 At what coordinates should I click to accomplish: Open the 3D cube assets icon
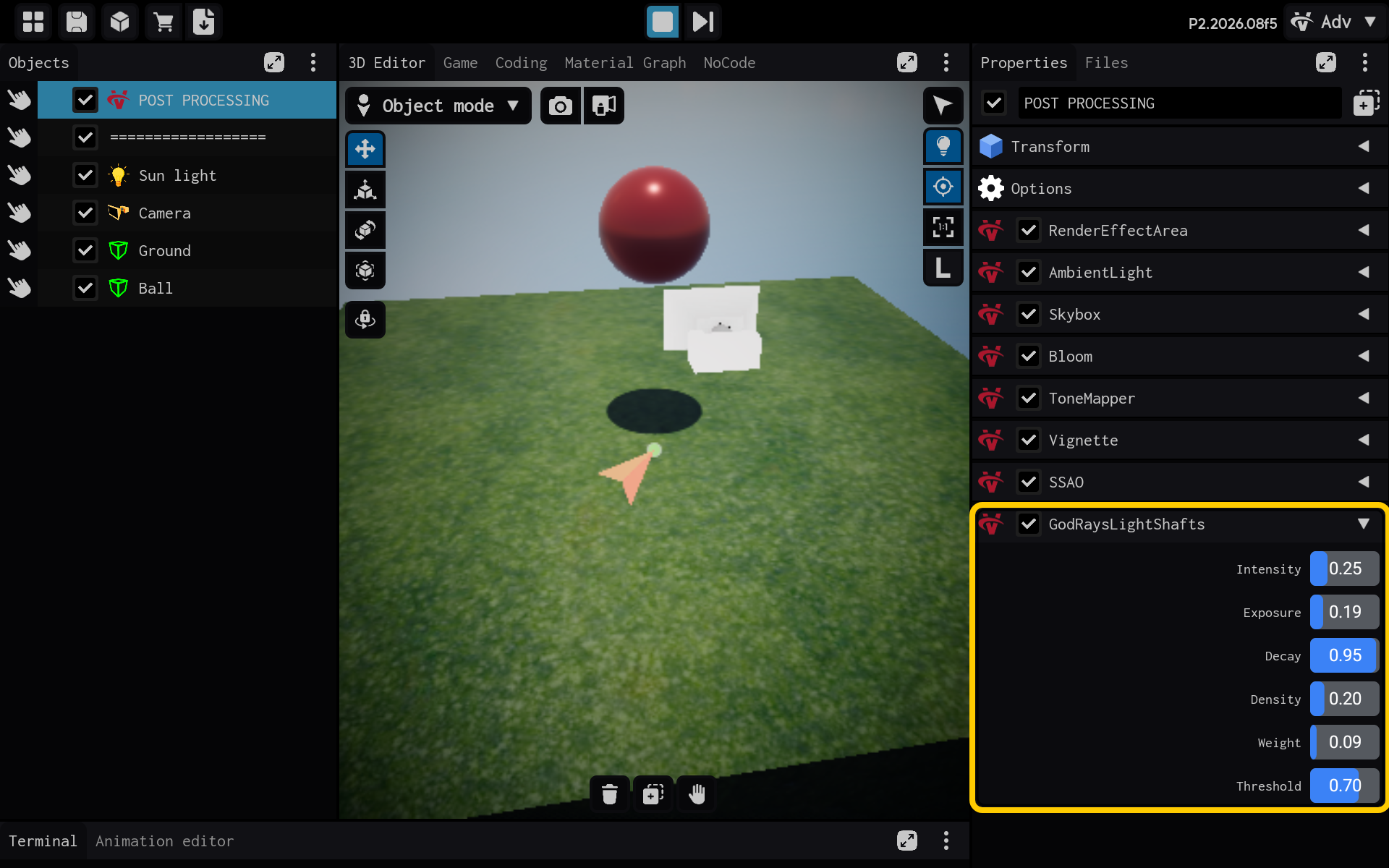pos(119,22)
